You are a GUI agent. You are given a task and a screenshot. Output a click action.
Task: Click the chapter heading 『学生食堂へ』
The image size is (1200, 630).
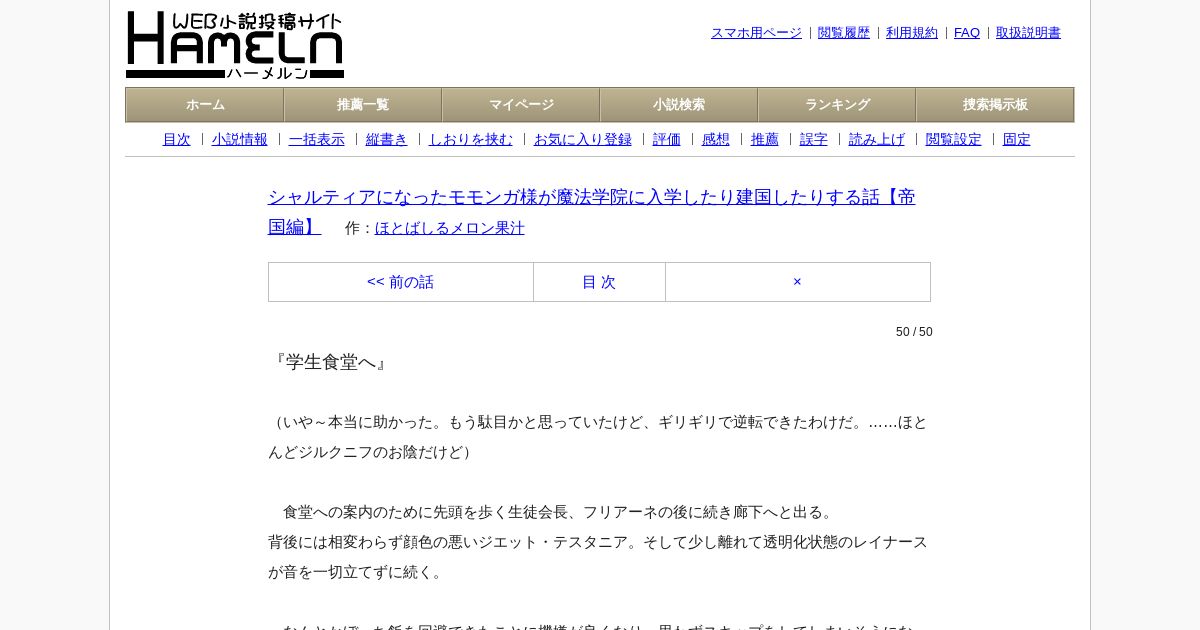(330, 362)
